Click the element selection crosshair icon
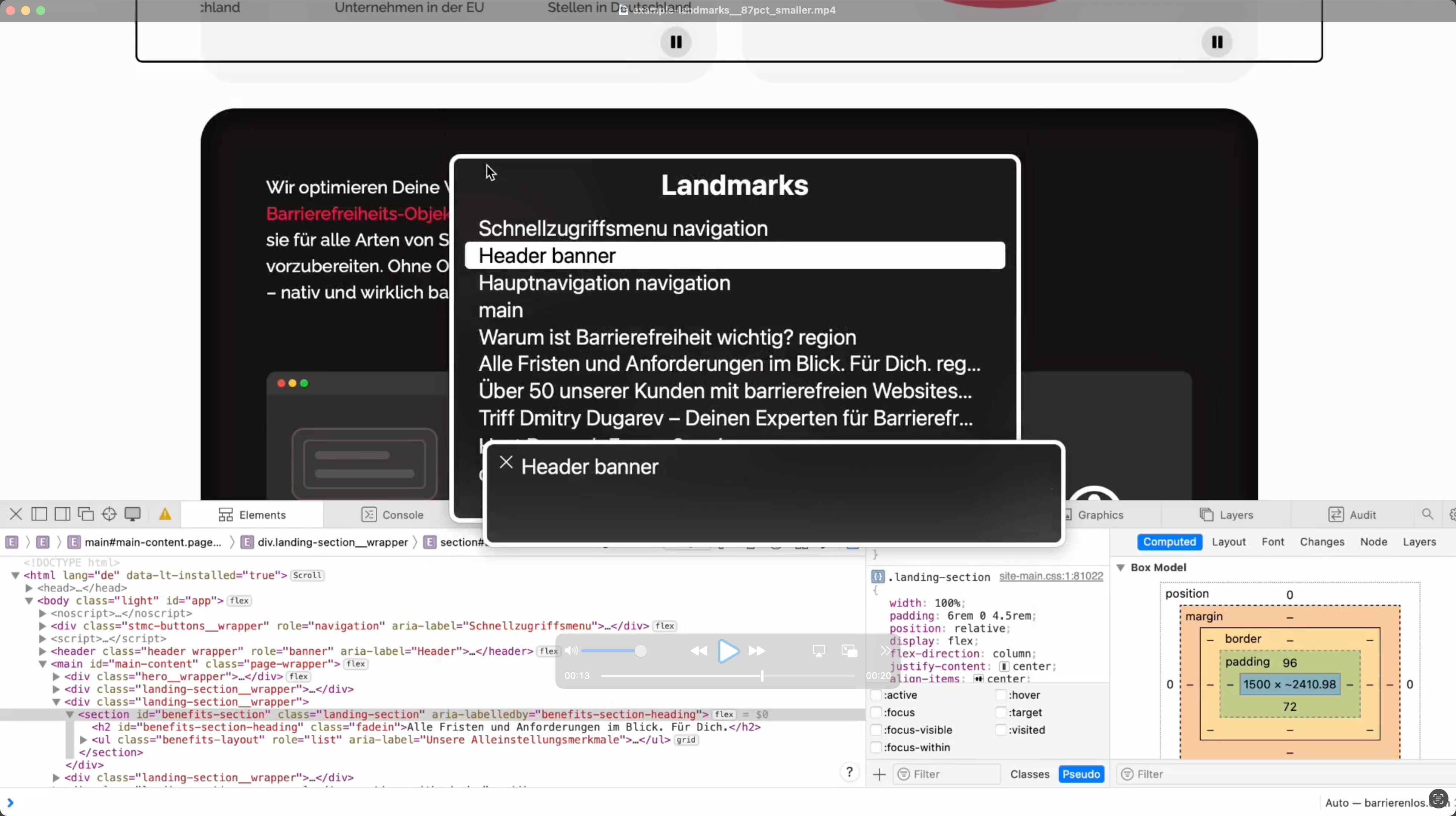Screen dimensions: 1456x816 point(109,514)
